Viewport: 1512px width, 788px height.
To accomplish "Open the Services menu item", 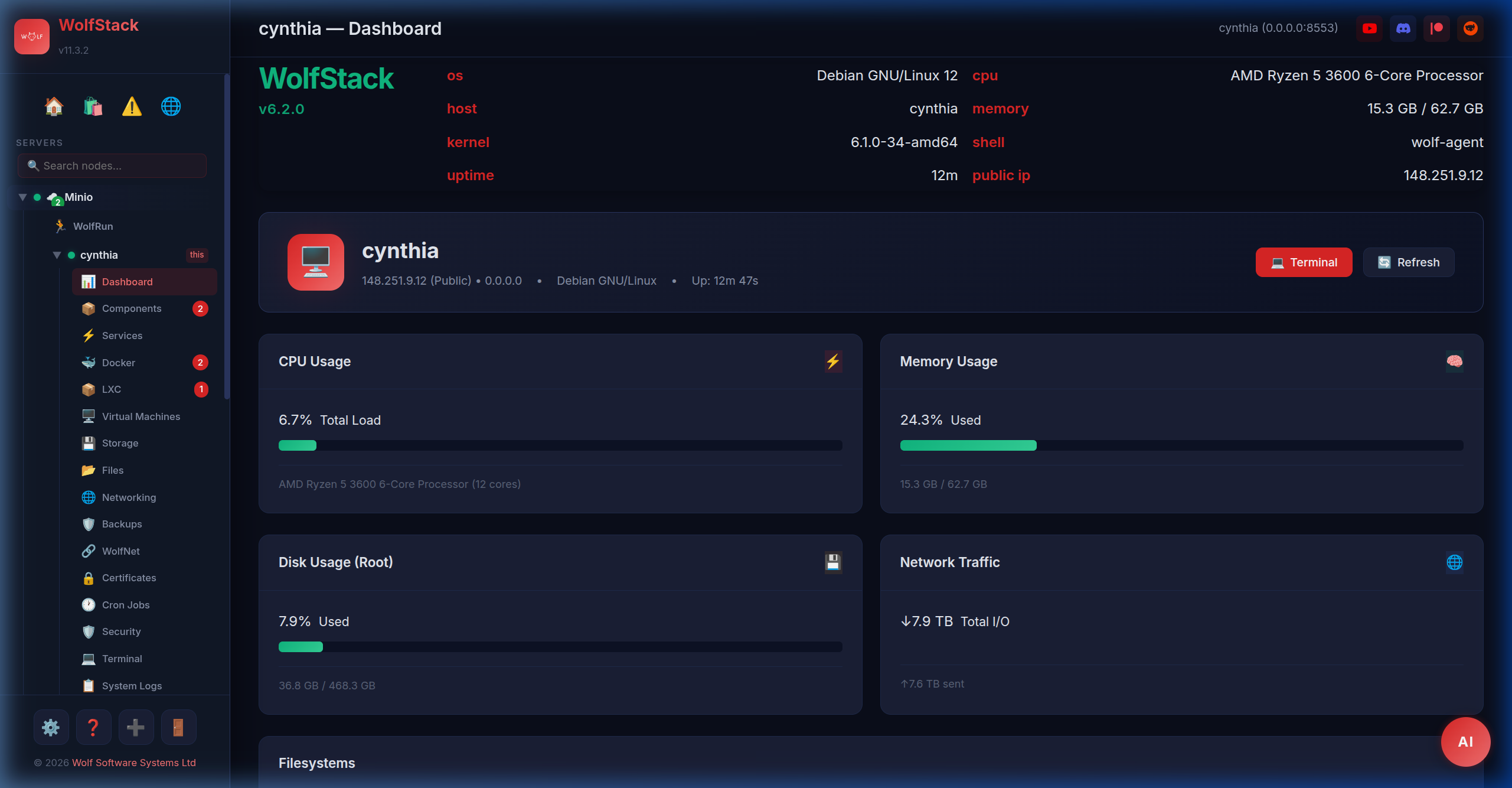I will coord(144,336).
